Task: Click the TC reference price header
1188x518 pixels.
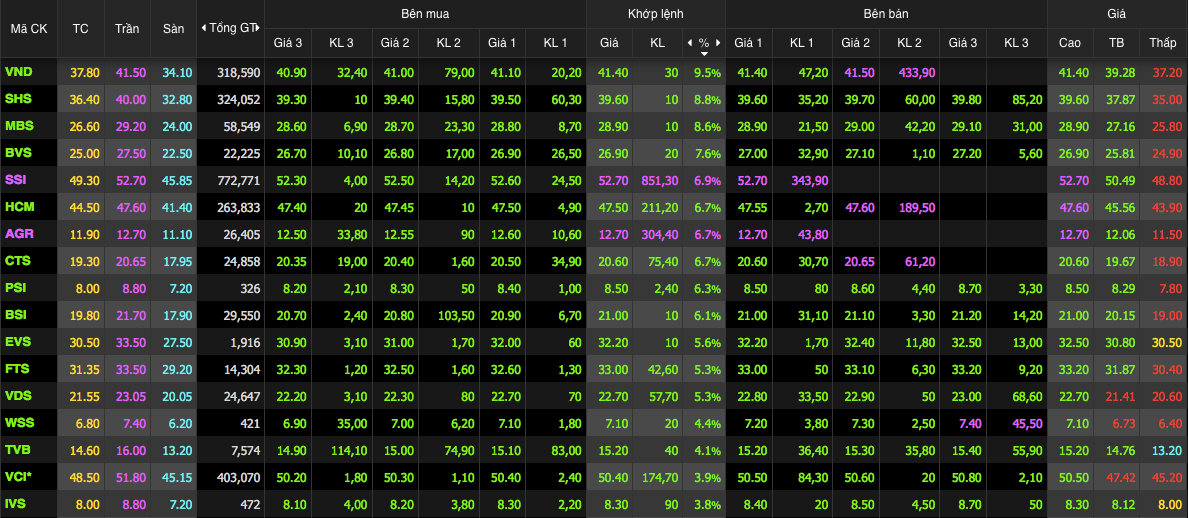Action: tap(81, 28)
